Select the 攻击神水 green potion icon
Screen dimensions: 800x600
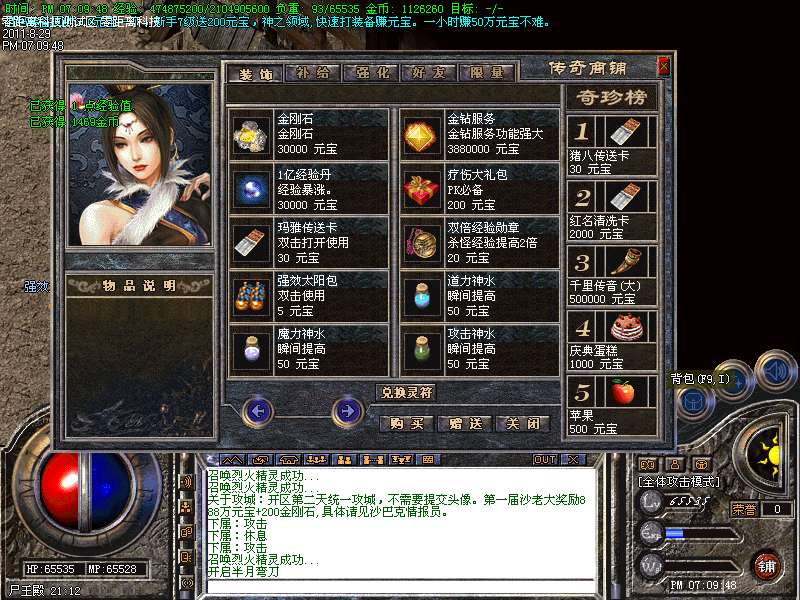[421, 350]
